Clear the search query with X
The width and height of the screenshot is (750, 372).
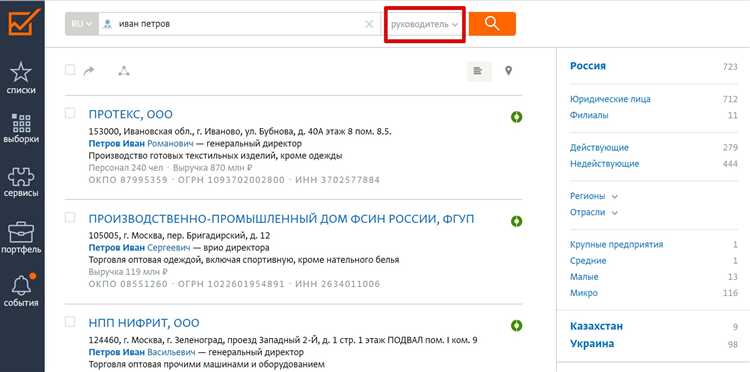click(x=369, y=24)
